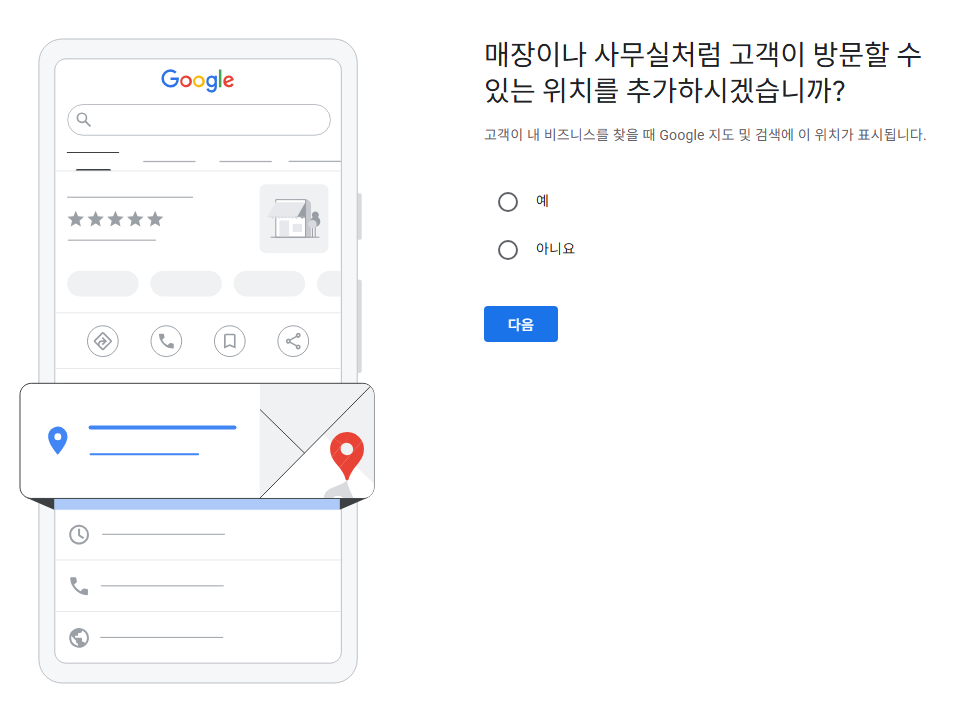This screenshot has height=717, width=959.
Task: Click the directions icon in the illustration
Action: tap(103, 341)
